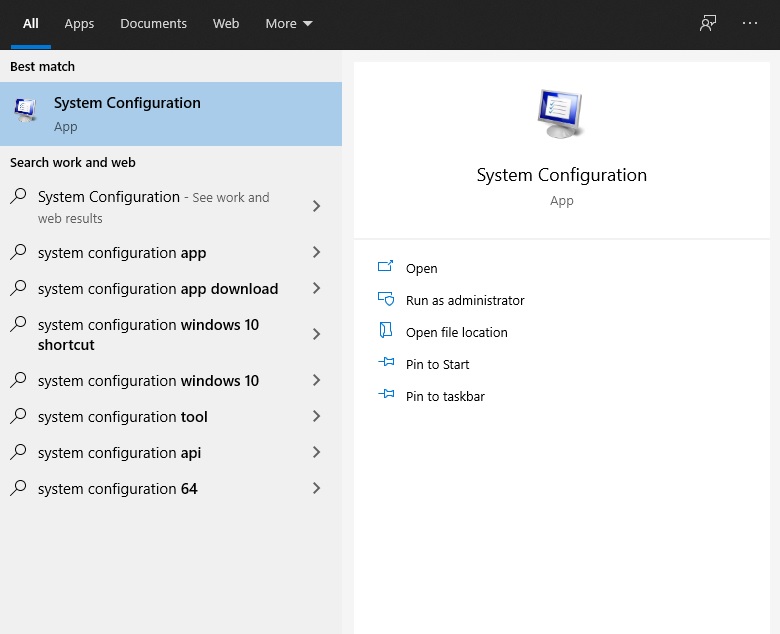The image size is (780, 634).
Task: Open the More dropdown menu
Action: coord(289,23)
